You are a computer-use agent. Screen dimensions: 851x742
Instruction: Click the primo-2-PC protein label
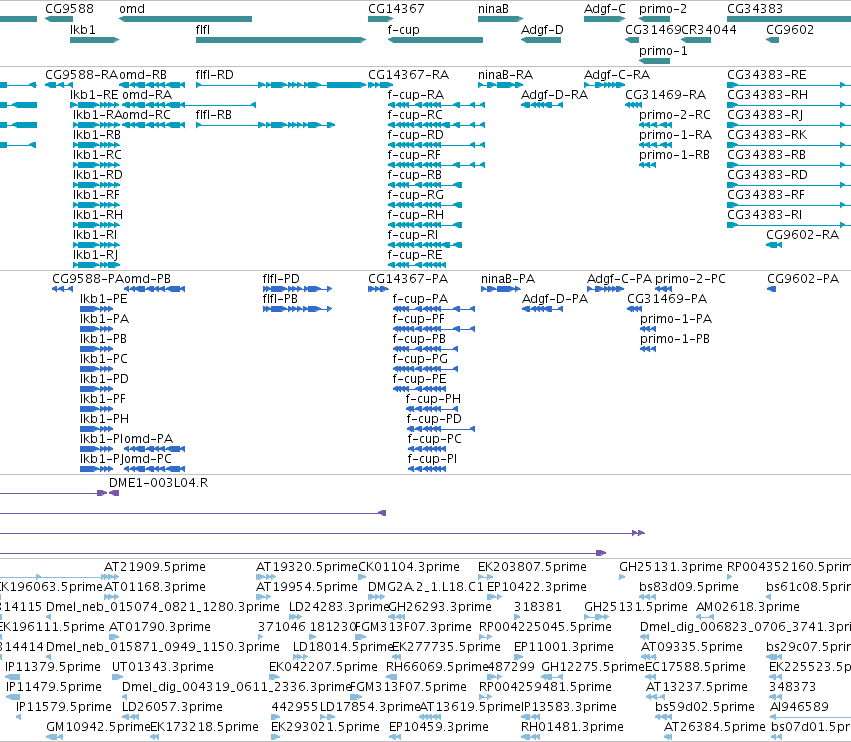(690, 279)
